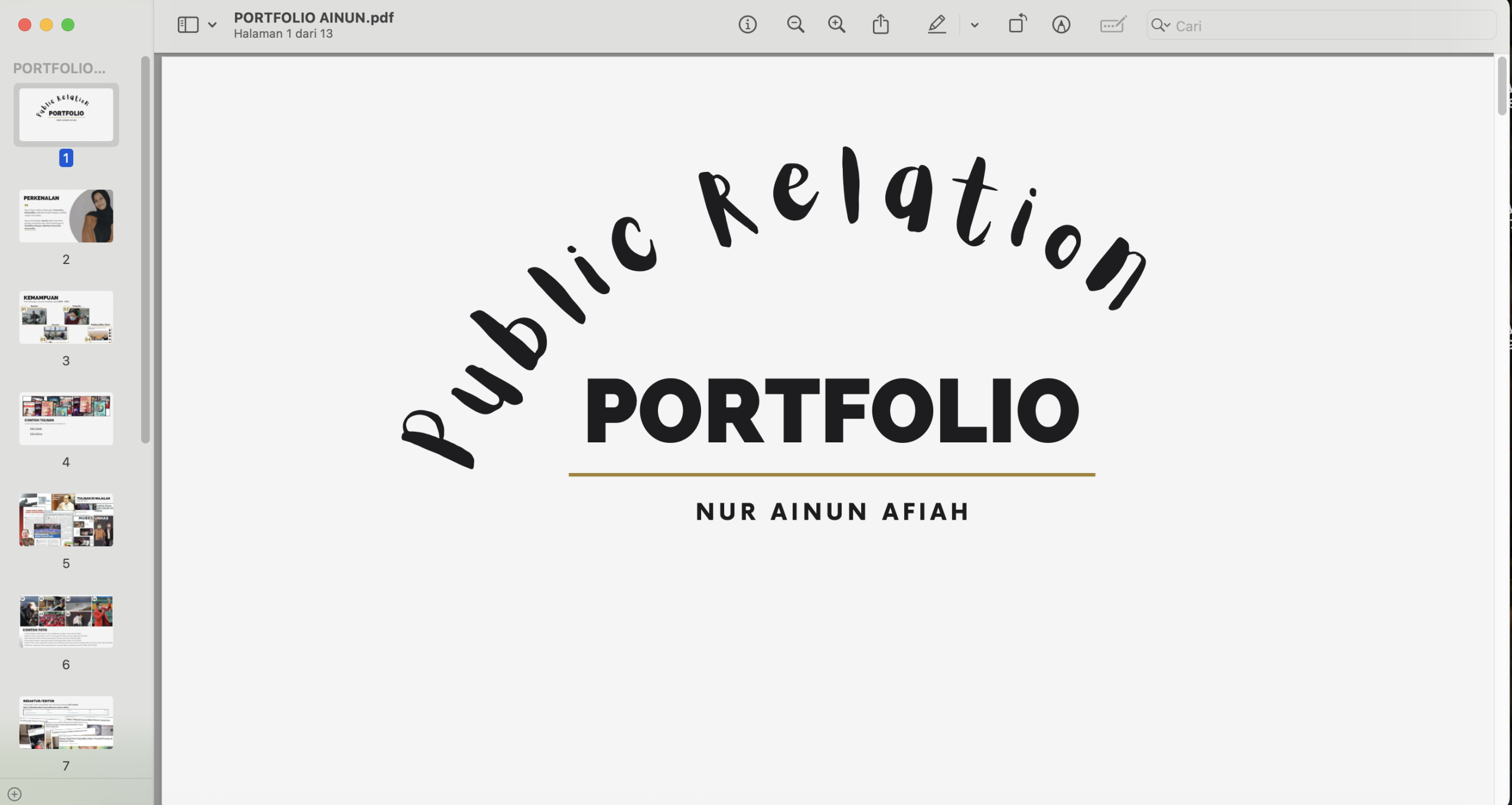
Task: Toggle the sidebar view button
Action: 188,25
